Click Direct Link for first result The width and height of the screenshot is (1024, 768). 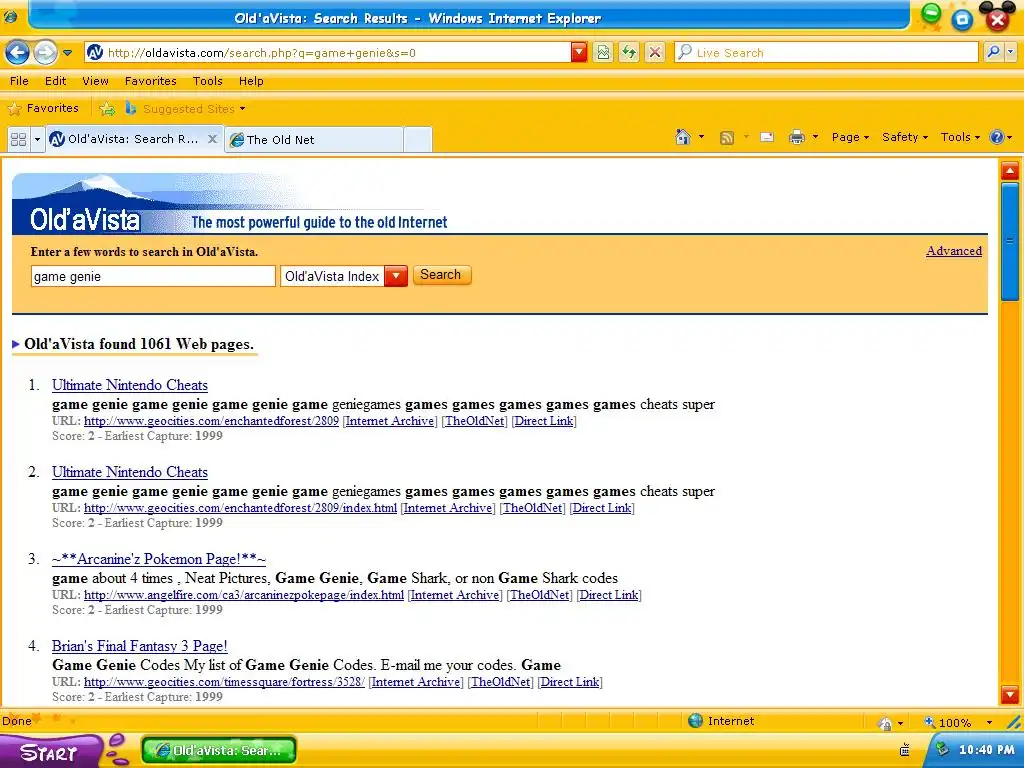544,421
